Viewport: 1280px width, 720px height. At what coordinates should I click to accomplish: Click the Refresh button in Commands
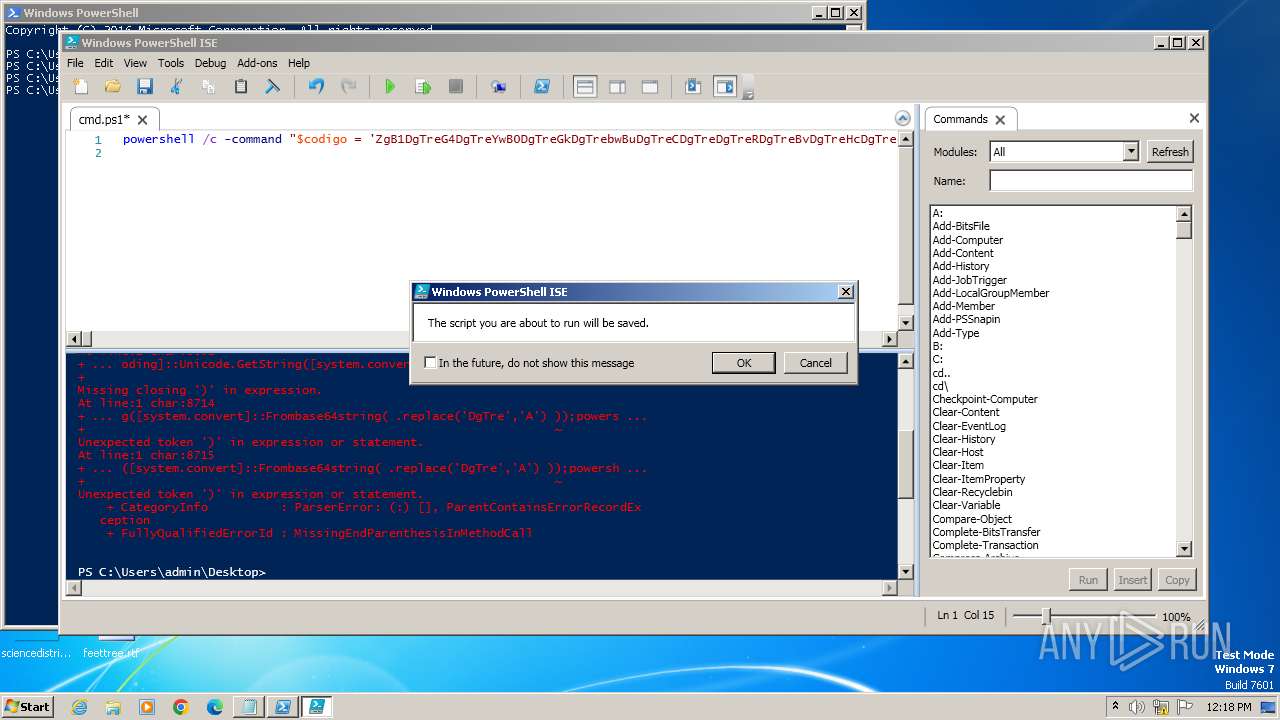(x=1169, y=152)
